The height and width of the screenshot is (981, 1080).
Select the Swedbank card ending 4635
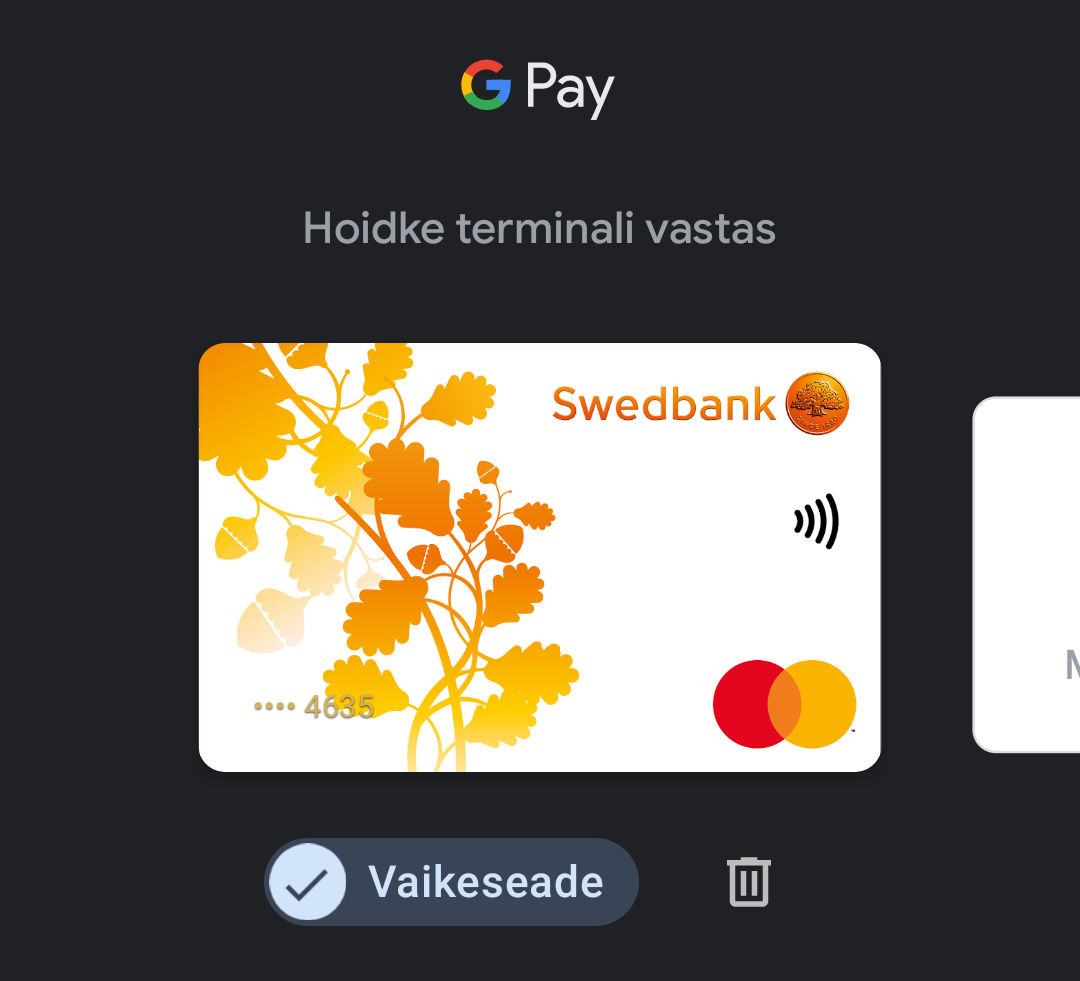point(539,557)
